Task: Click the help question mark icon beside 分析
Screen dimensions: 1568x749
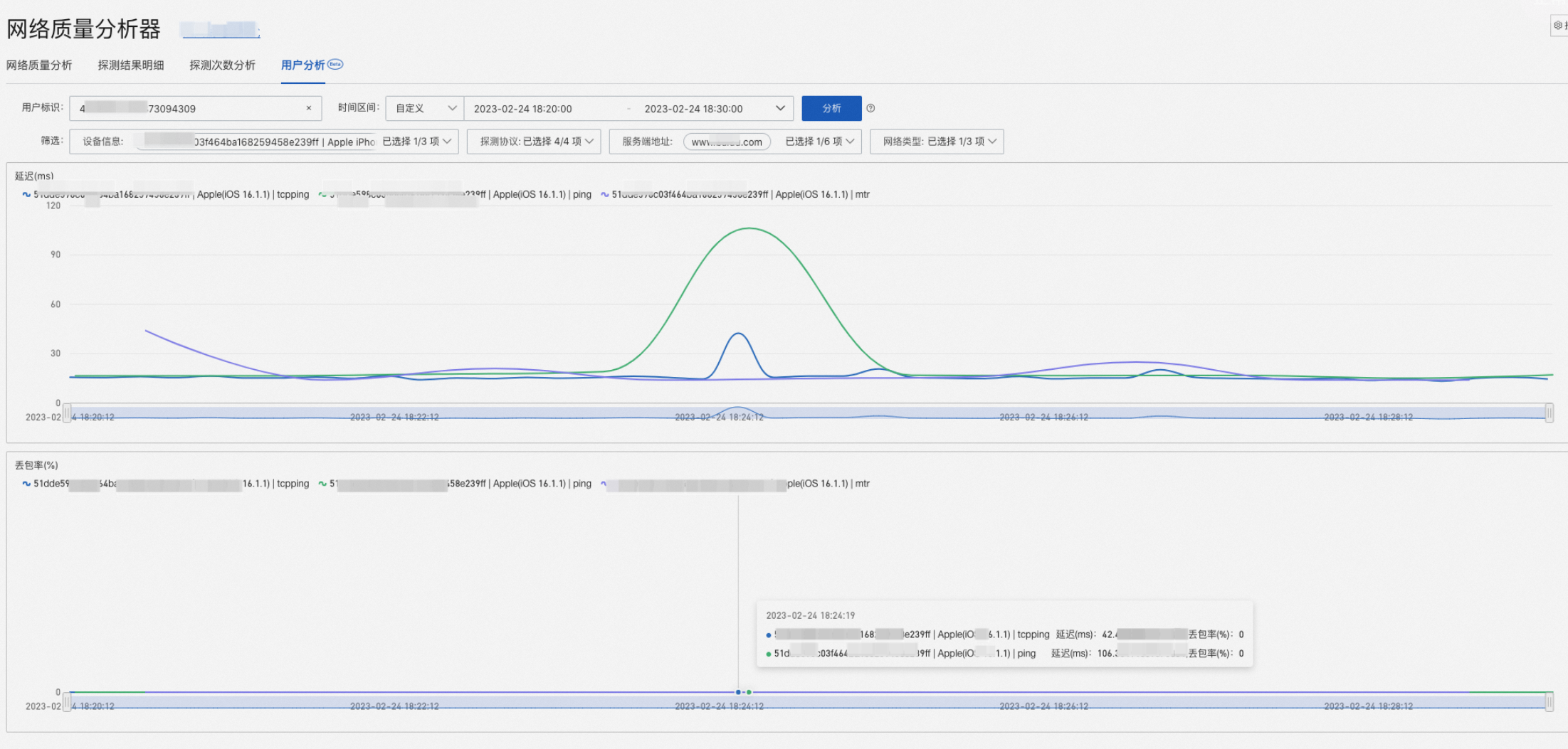Action: click(870, 108)
